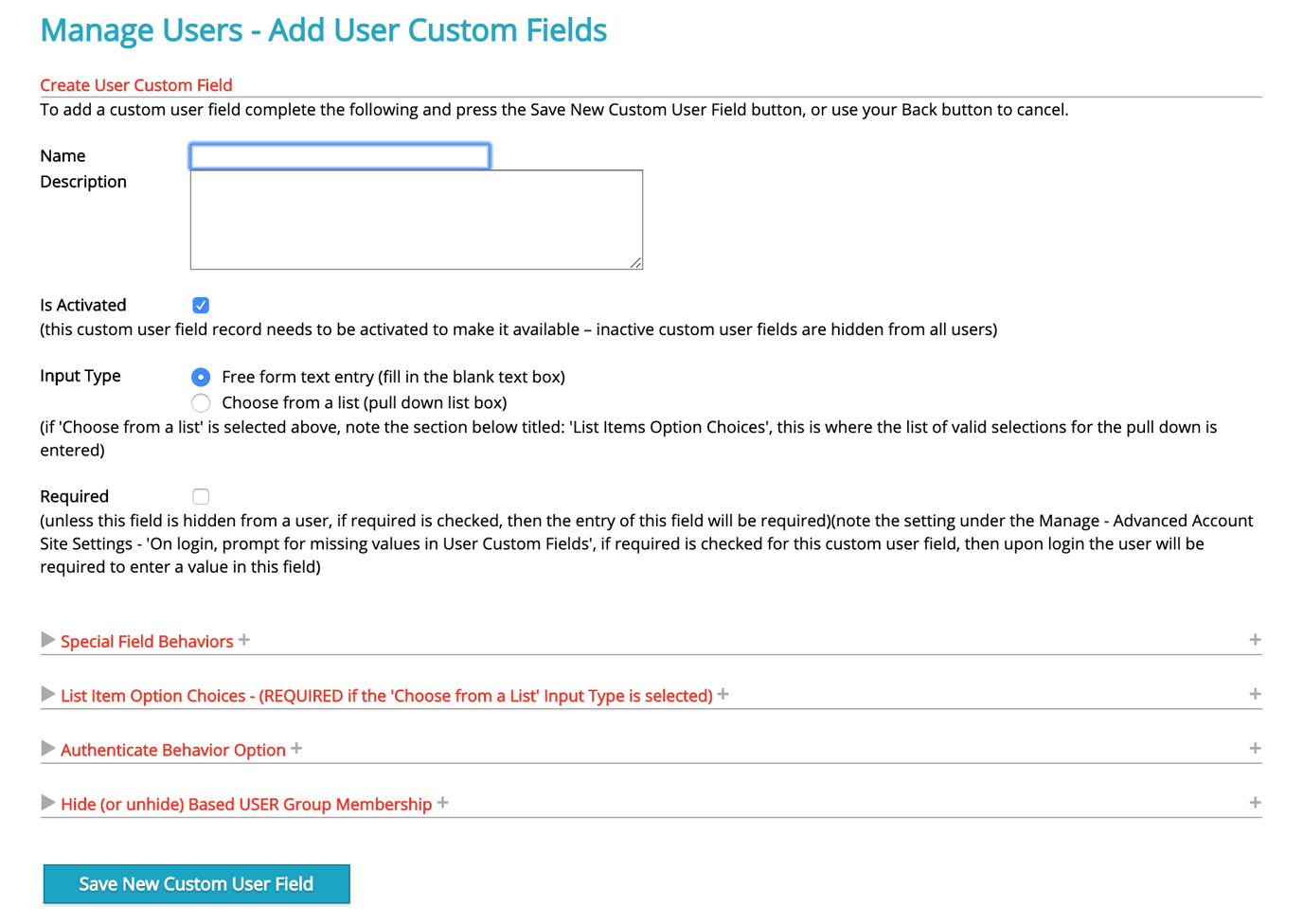Click the plus icon beside Hide Based USER Group Membership
This screenshot has height=924, width=1303.
coord(443,802)
